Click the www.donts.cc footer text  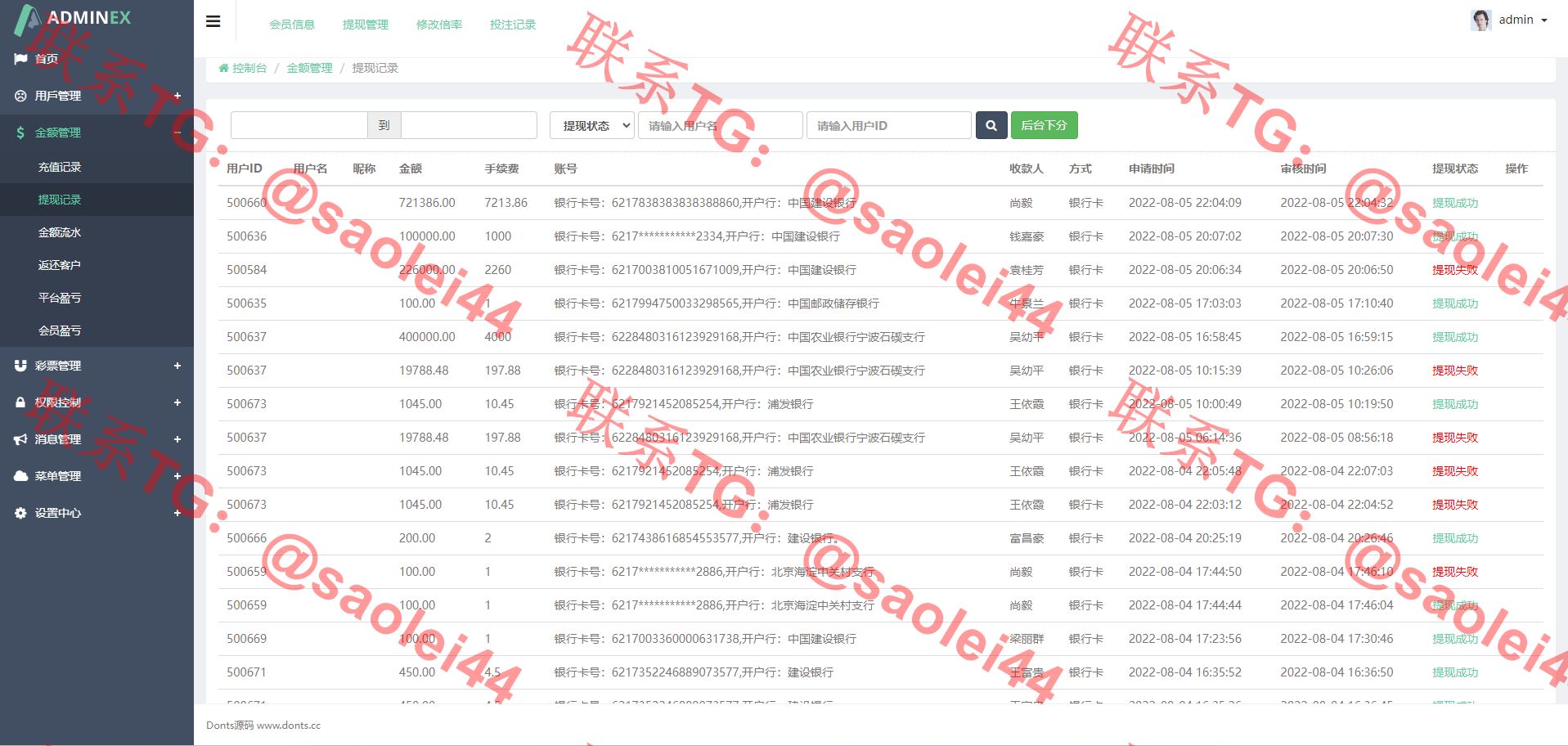(289, 726)
